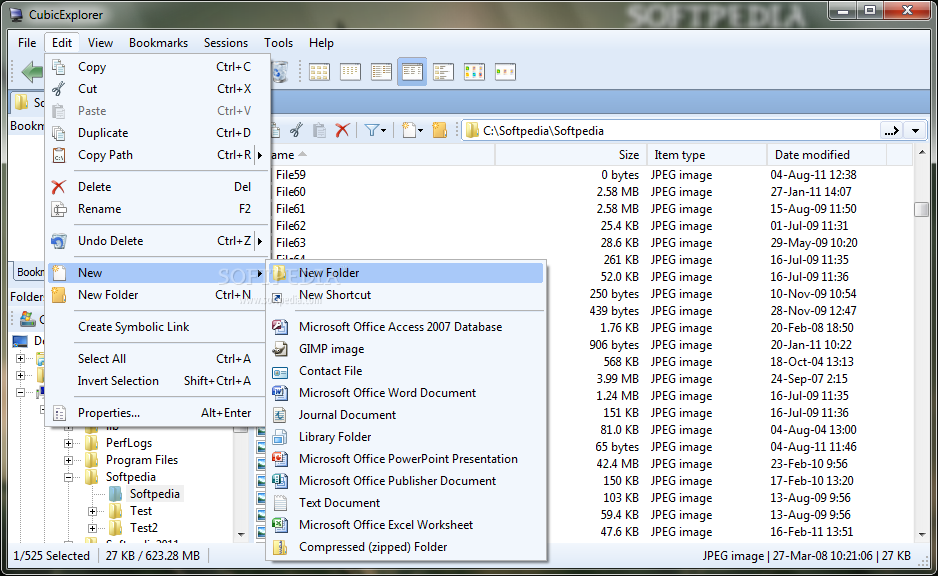Click the Excel Worksheet icon in submenu
The height and width of the screenshot is (576, 938).
point(280,525)
